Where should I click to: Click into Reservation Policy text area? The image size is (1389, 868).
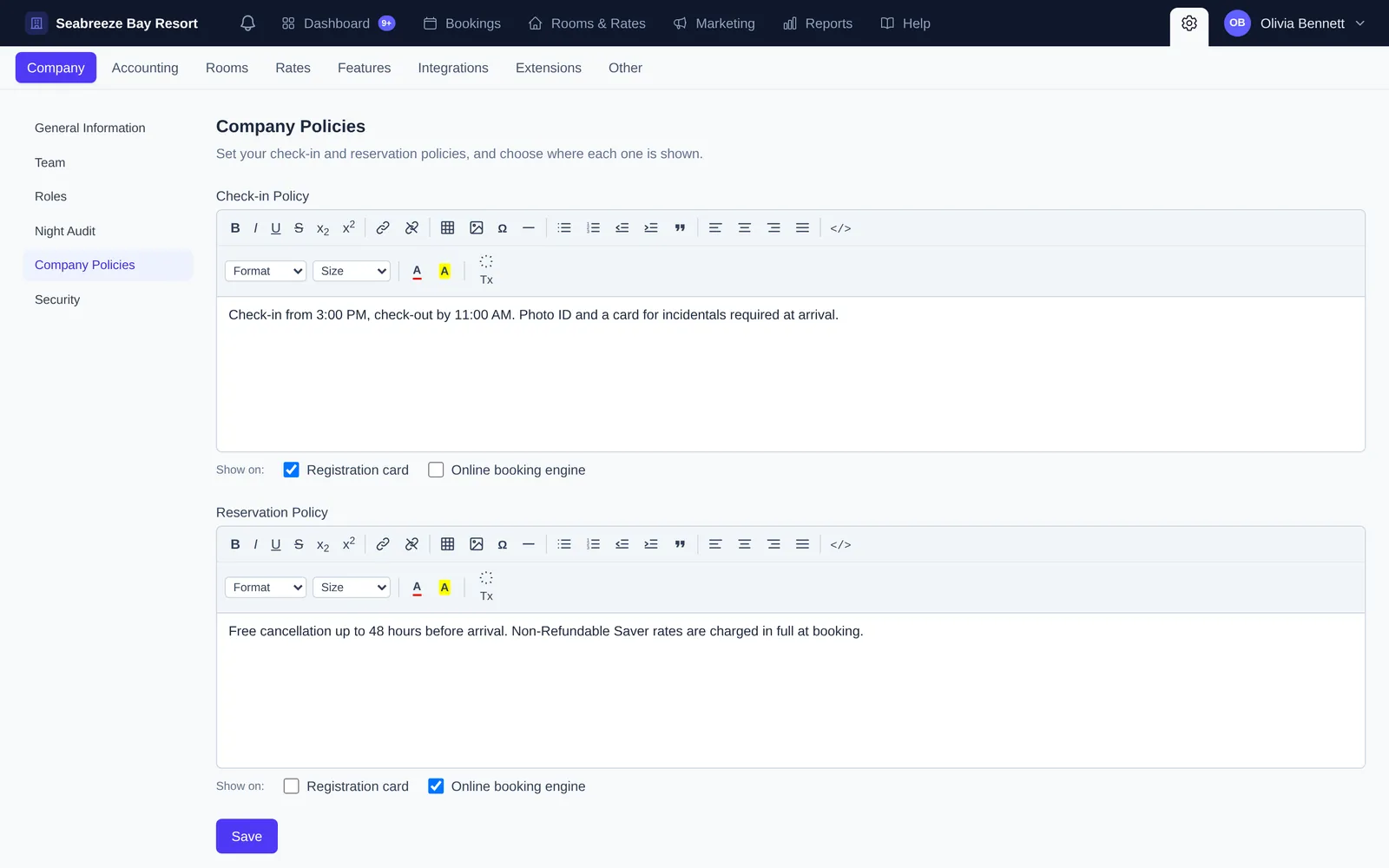click(791, 691)
